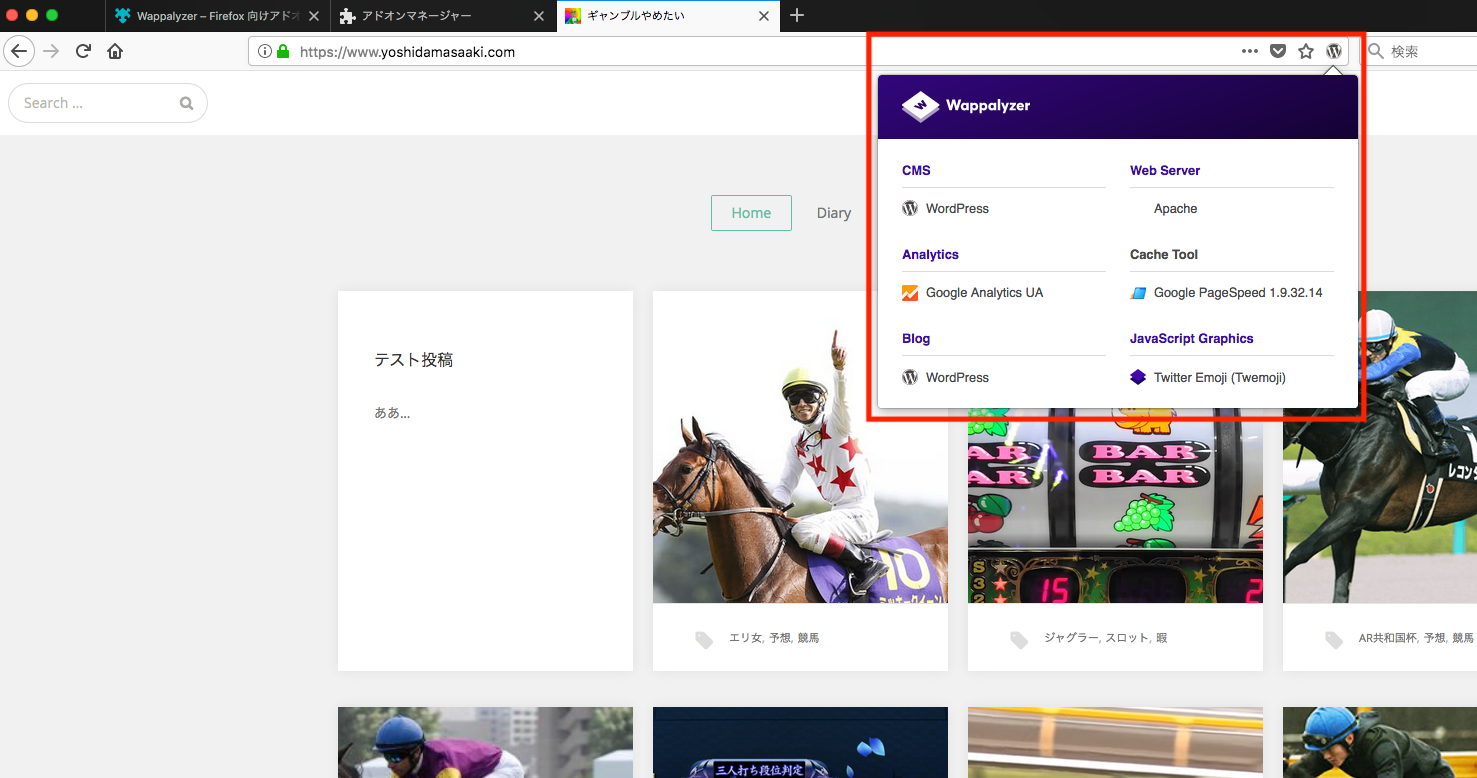The image size is (1477, 778).
Task: Click WordPress text under CMS
Action: [957, 209]
